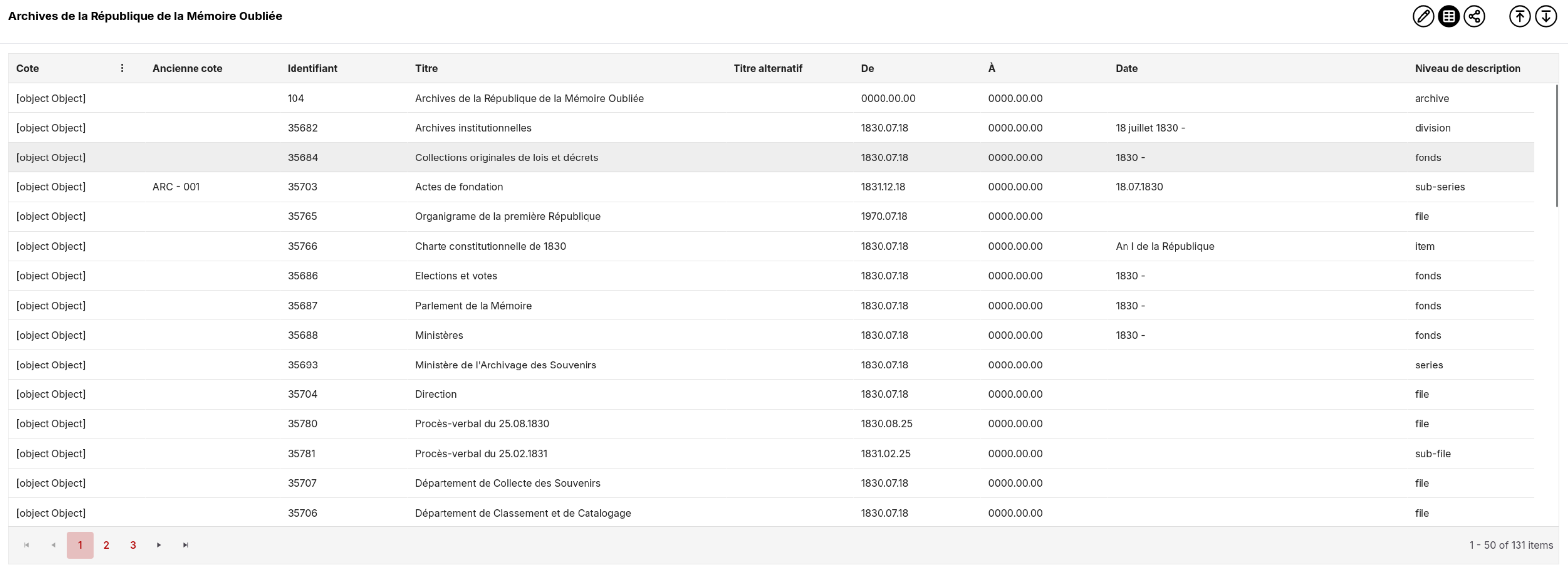Select current page 1 button
Screen dimensions: 1568x573
80,545
